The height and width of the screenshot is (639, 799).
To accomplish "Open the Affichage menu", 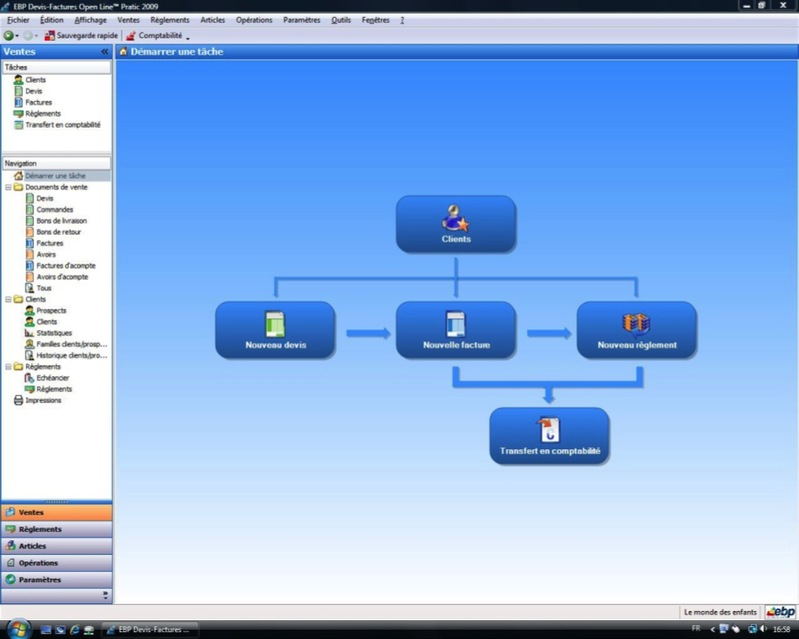I will (91, 20).
